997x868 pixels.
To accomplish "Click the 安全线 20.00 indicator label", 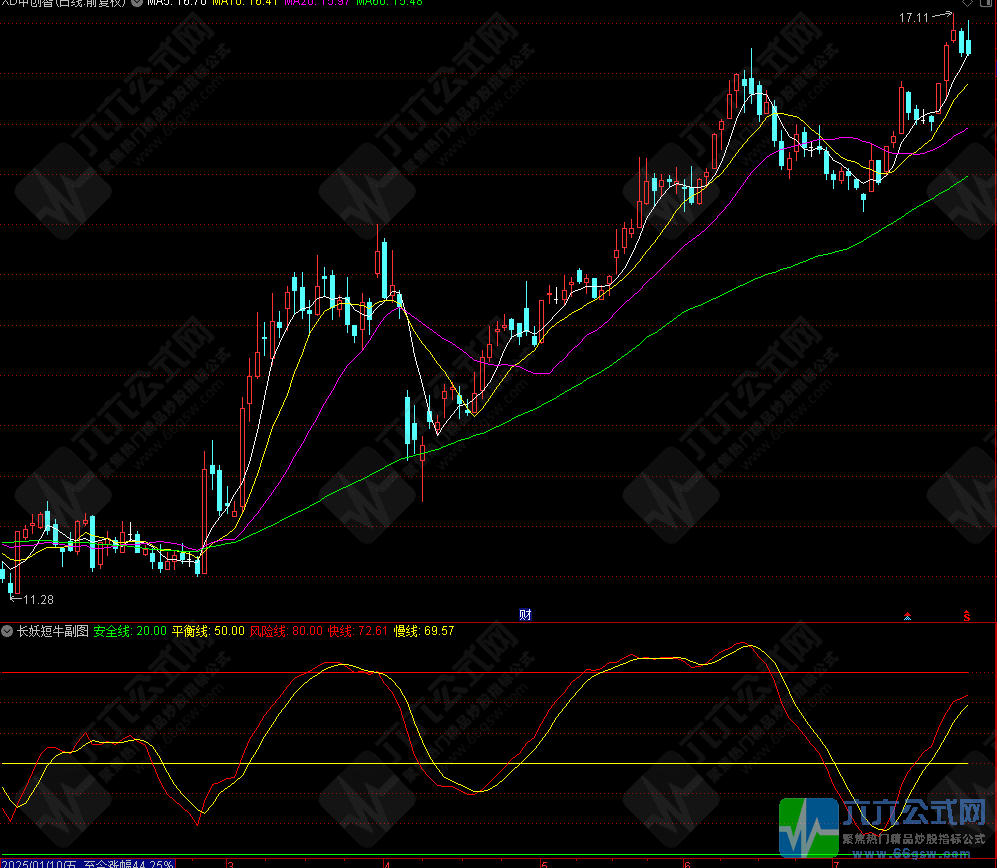I will (x=130, y=631).
